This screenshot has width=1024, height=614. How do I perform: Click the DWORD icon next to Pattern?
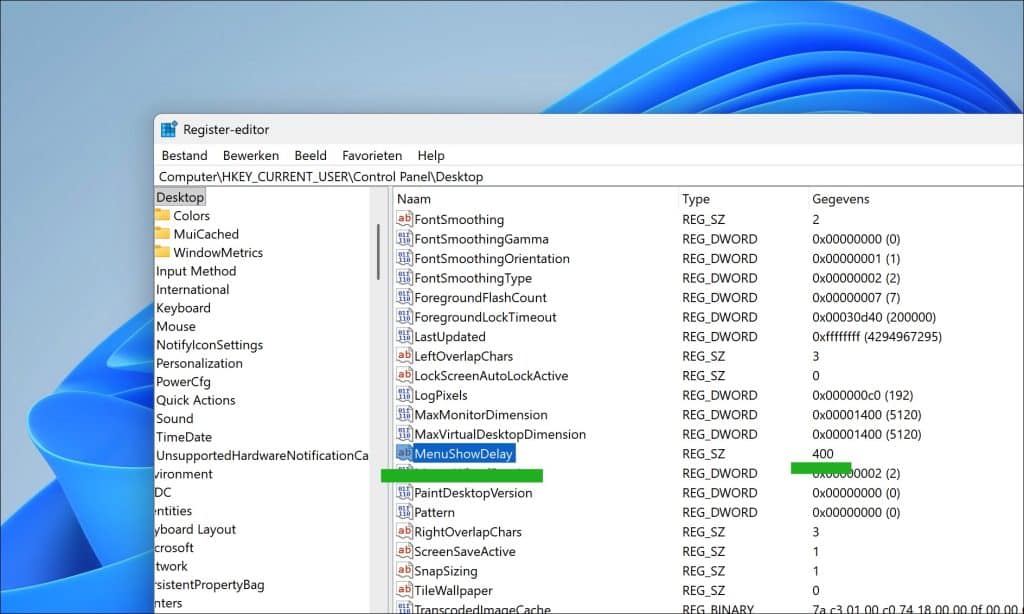(404, 512)
